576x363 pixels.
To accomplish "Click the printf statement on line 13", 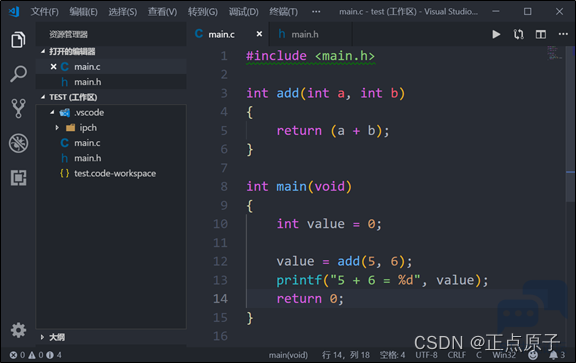I will tap(382, 280).
